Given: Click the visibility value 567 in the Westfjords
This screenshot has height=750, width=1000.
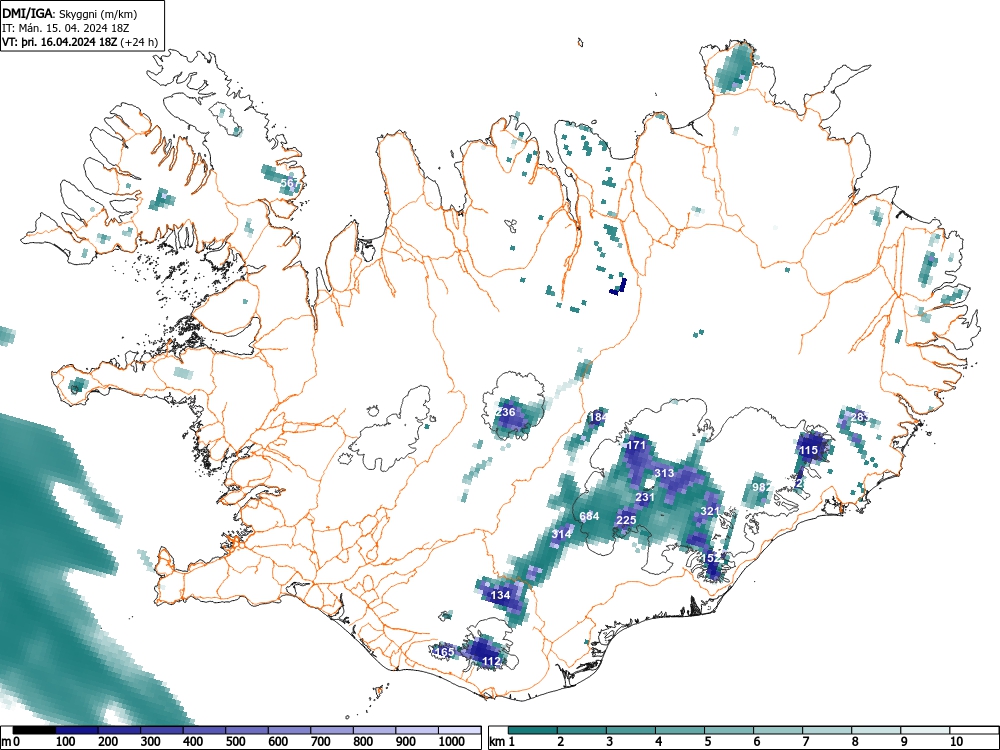Looking at the screenshot, I should click(290, 183).
